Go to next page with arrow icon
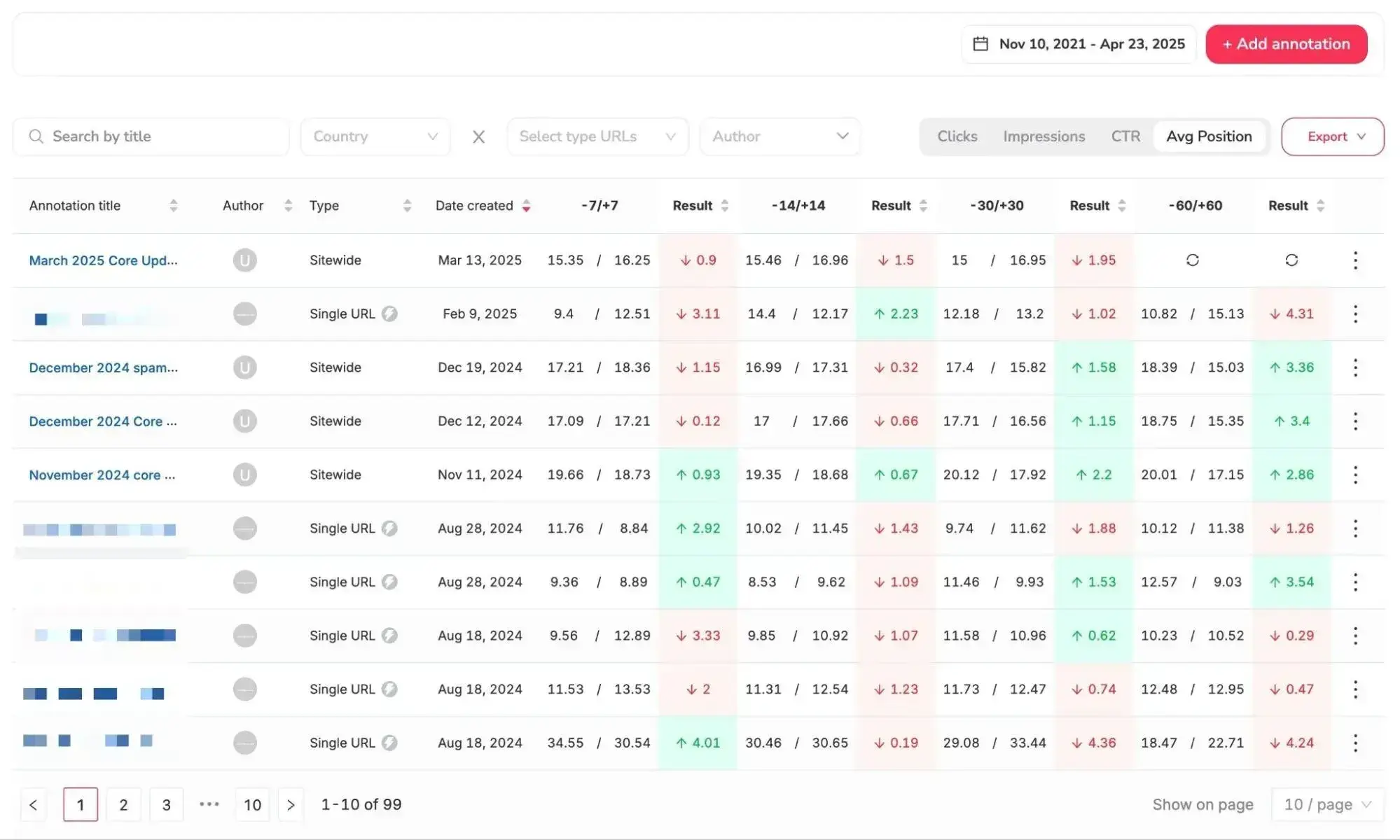 pyautogui.click(x=291, y=804)
